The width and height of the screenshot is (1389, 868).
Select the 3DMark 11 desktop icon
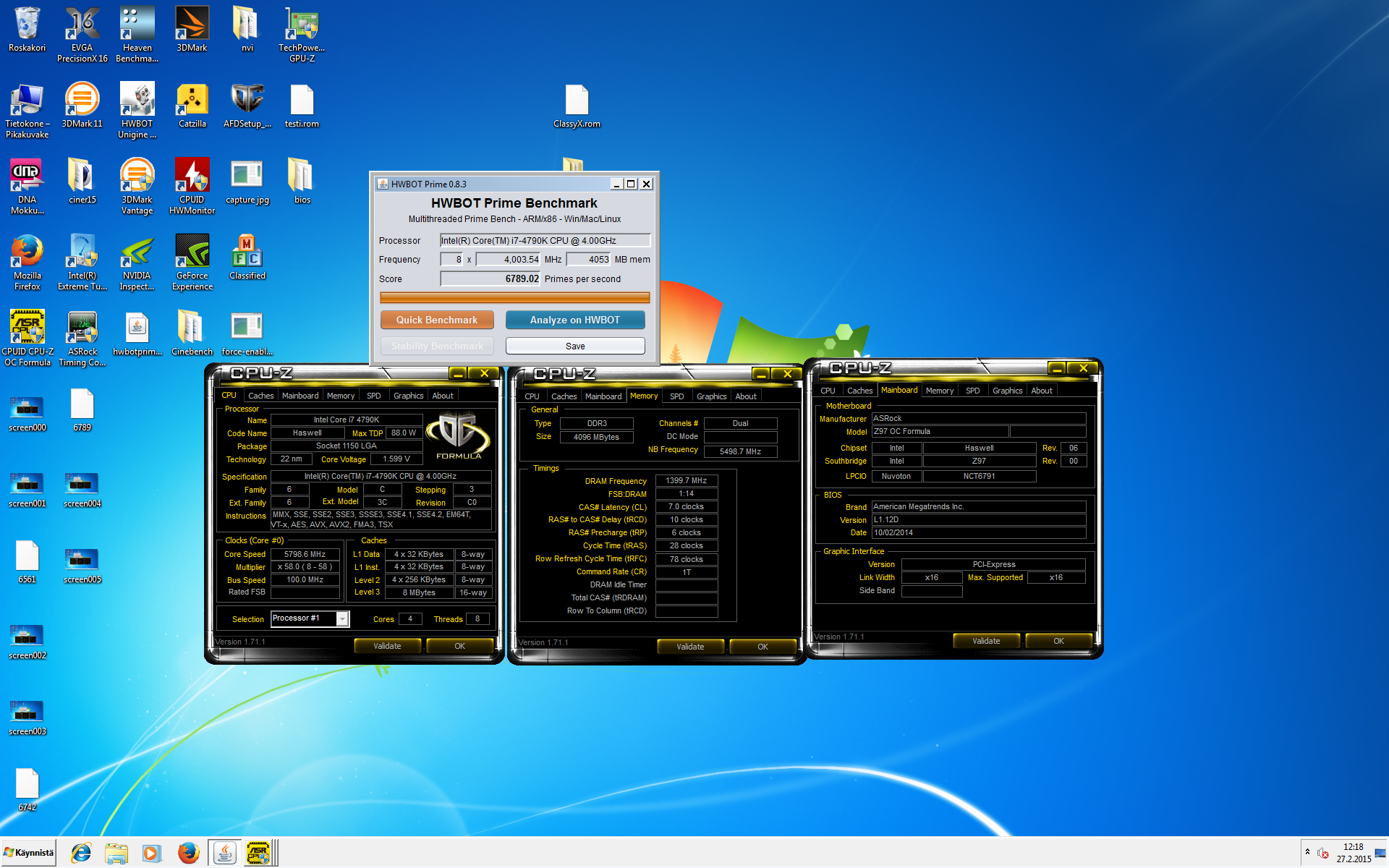pos(82,106)
